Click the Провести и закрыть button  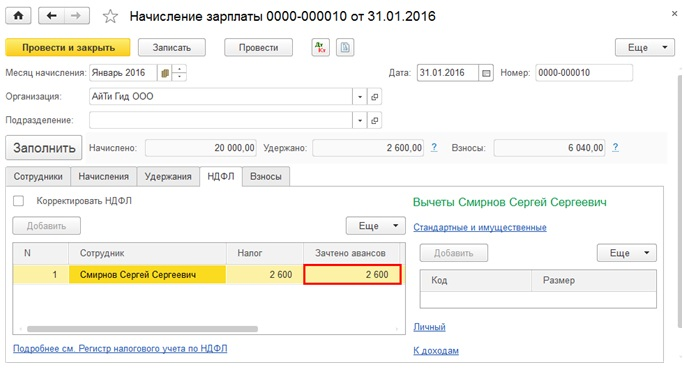coord(68,48)
